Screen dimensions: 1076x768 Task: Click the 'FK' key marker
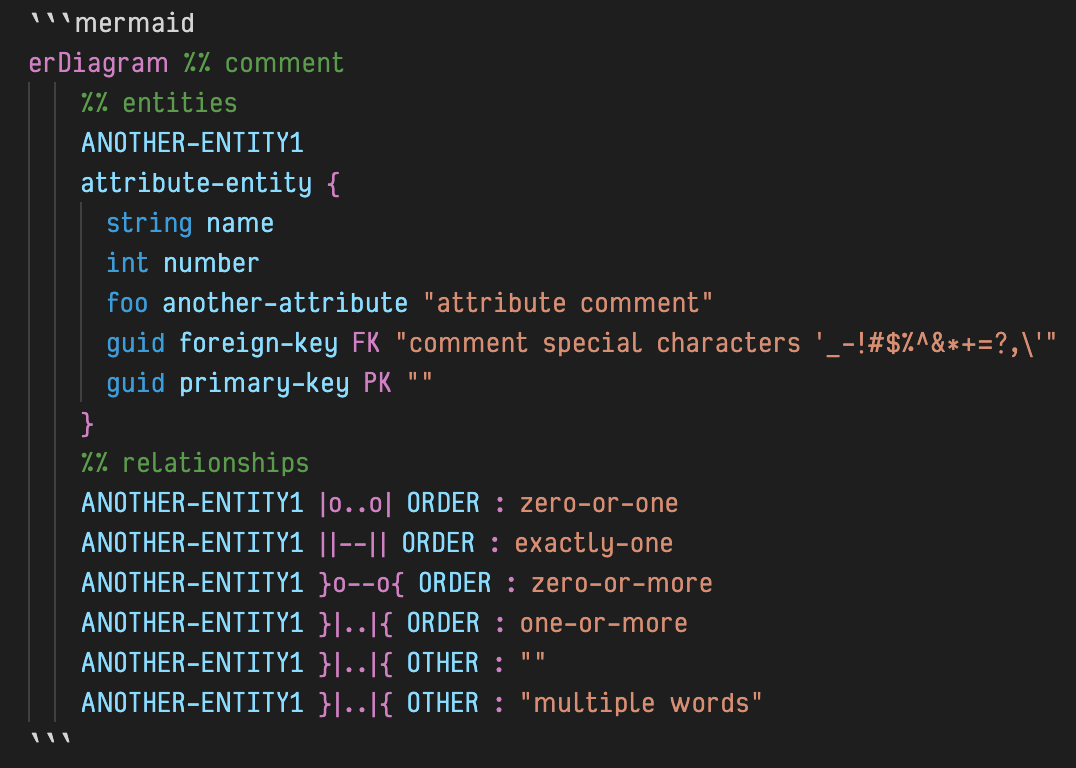[x=366, y=343]
